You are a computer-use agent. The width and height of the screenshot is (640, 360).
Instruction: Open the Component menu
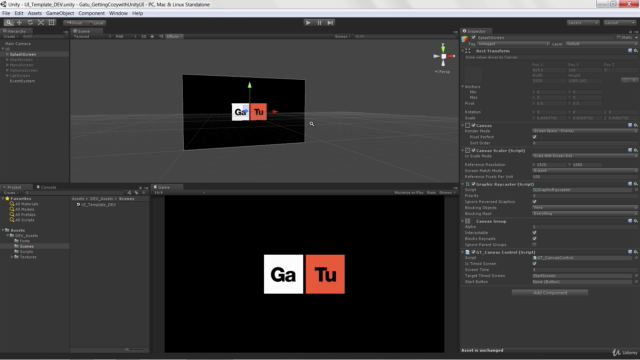[91, 13]
